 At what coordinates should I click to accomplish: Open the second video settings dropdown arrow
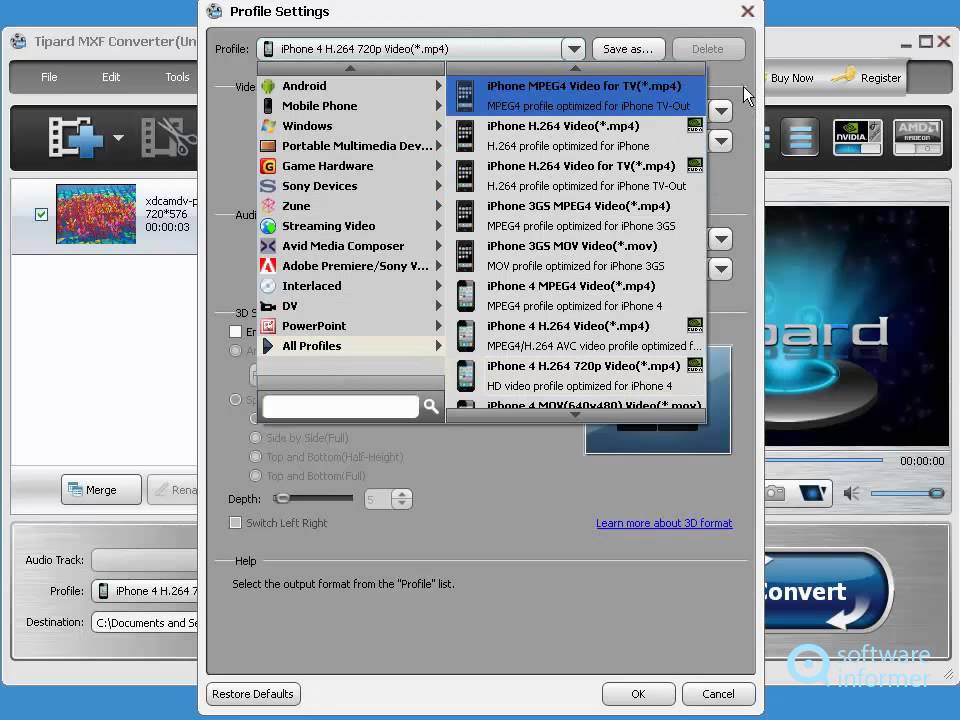click(721, 141)
